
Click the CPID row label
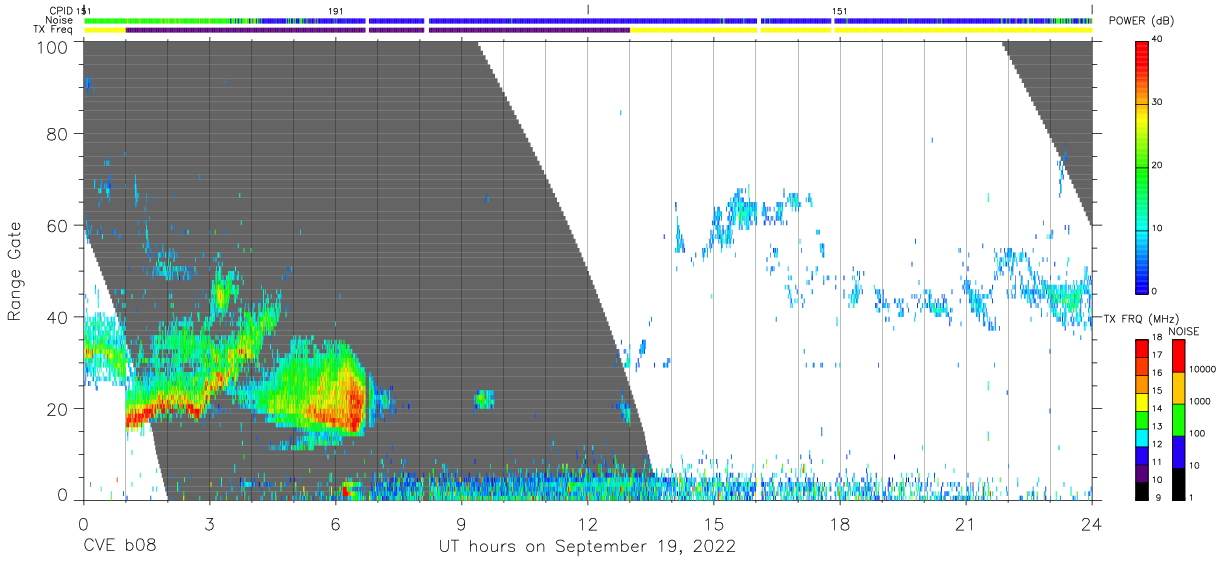pyautogui.click(x=60, y=11)
